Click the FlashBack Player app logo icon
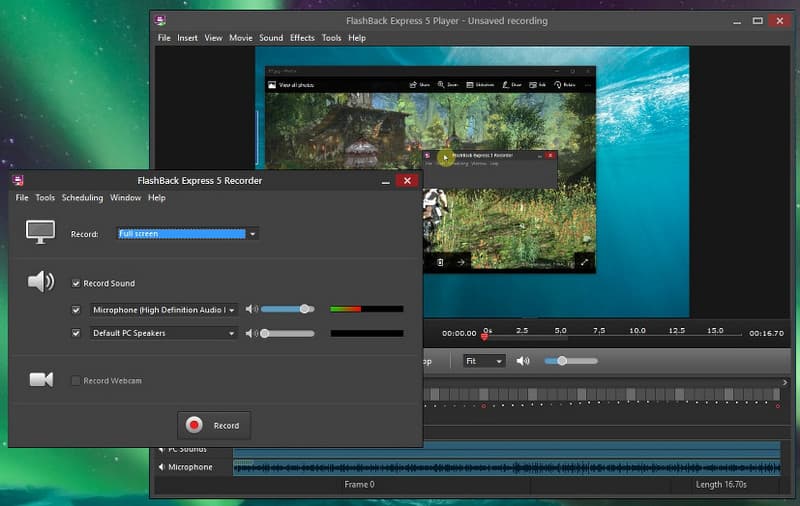 [x=160, y=20]
